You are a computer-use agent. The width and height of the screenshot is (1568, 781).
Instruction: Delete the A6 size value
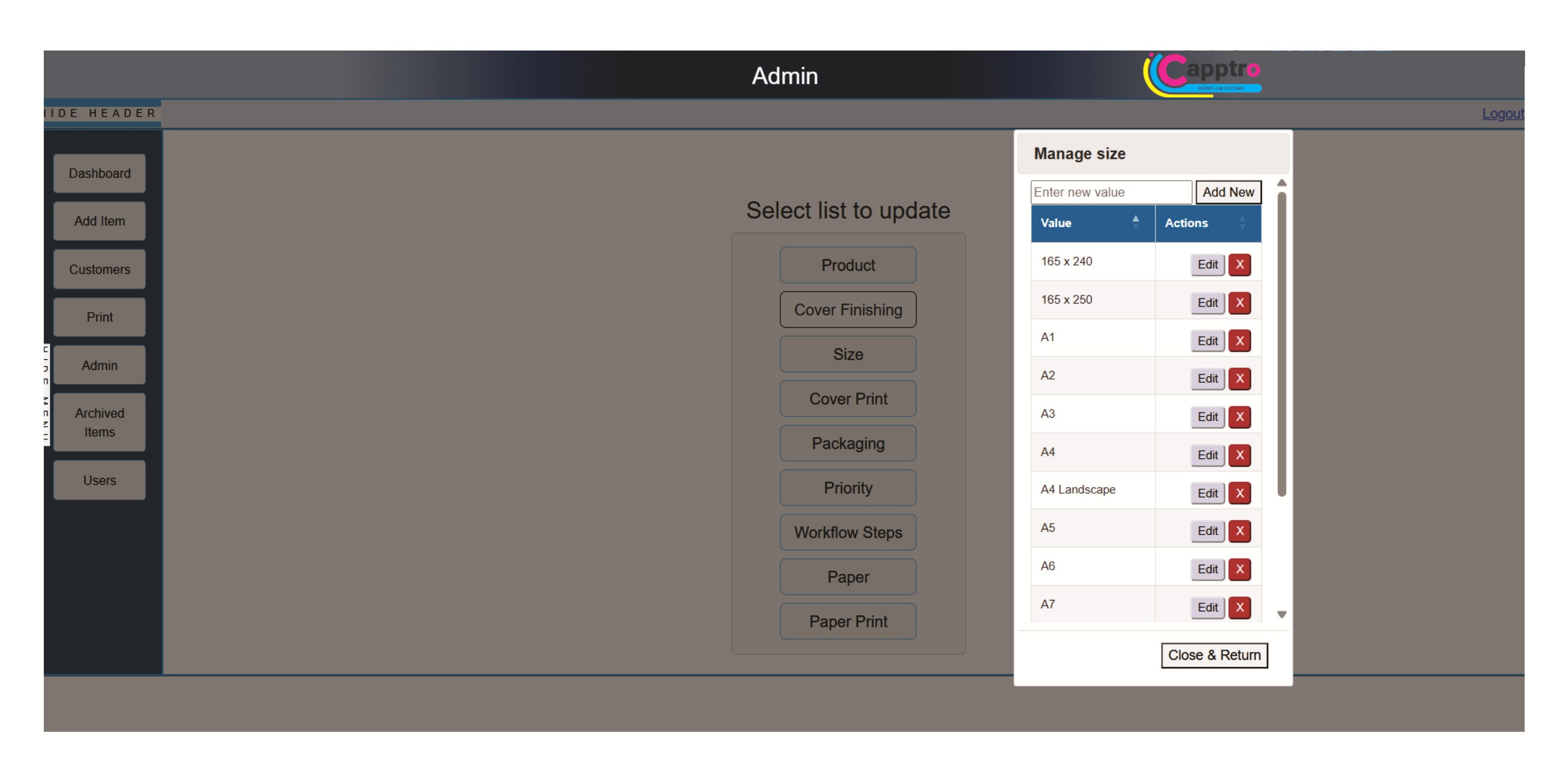tap(1240, 569)
